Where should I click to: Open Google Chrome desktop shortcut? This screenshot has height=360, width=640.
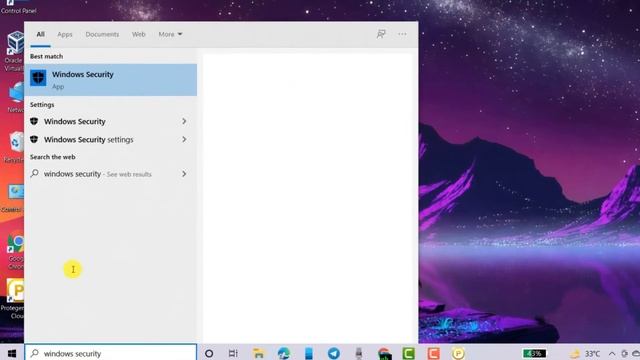click(x=16, y=252)
